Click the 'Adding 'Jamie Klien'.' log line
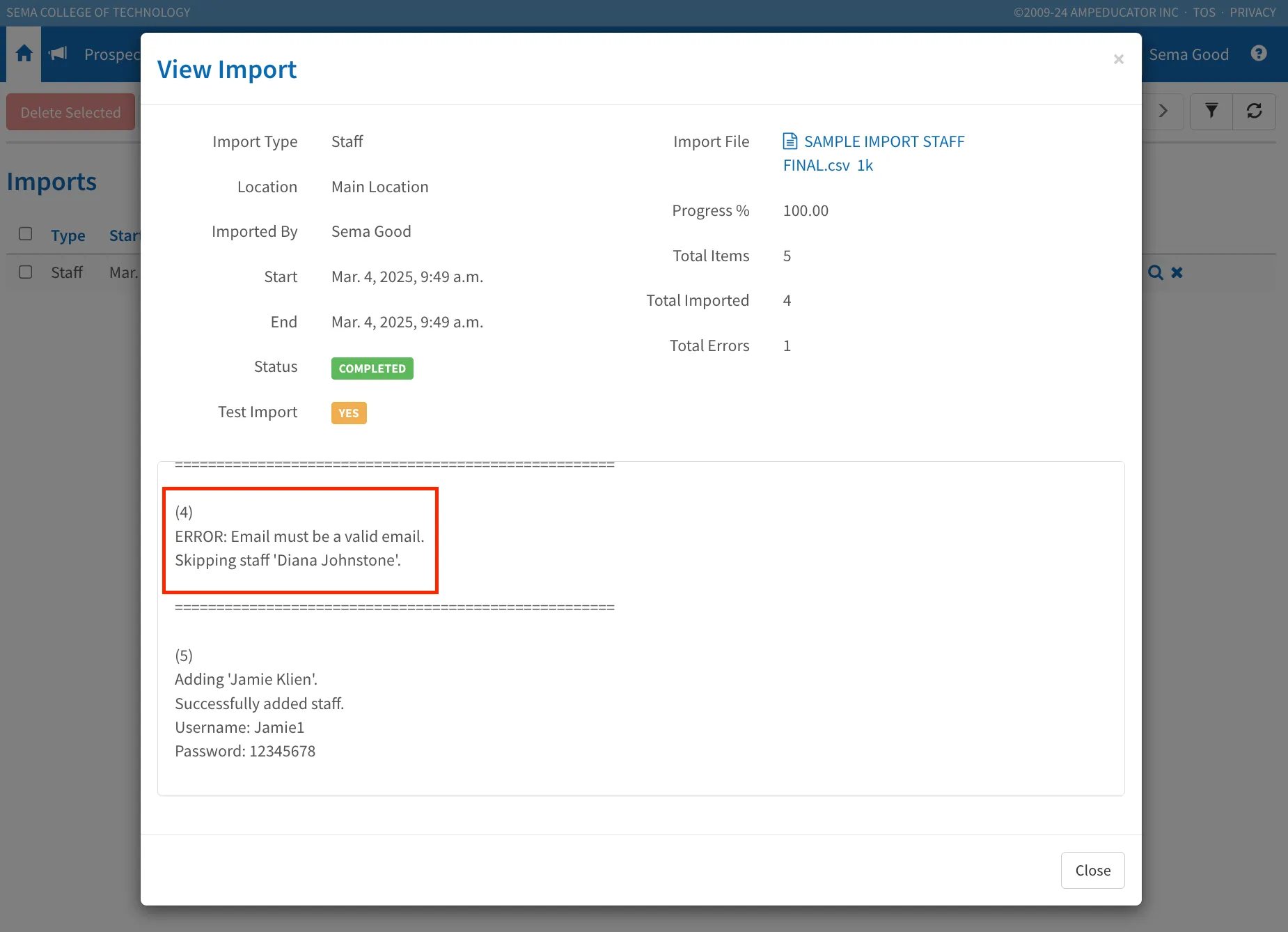The height and width of the screenshot is (932, 1288). tap(246, 679)
